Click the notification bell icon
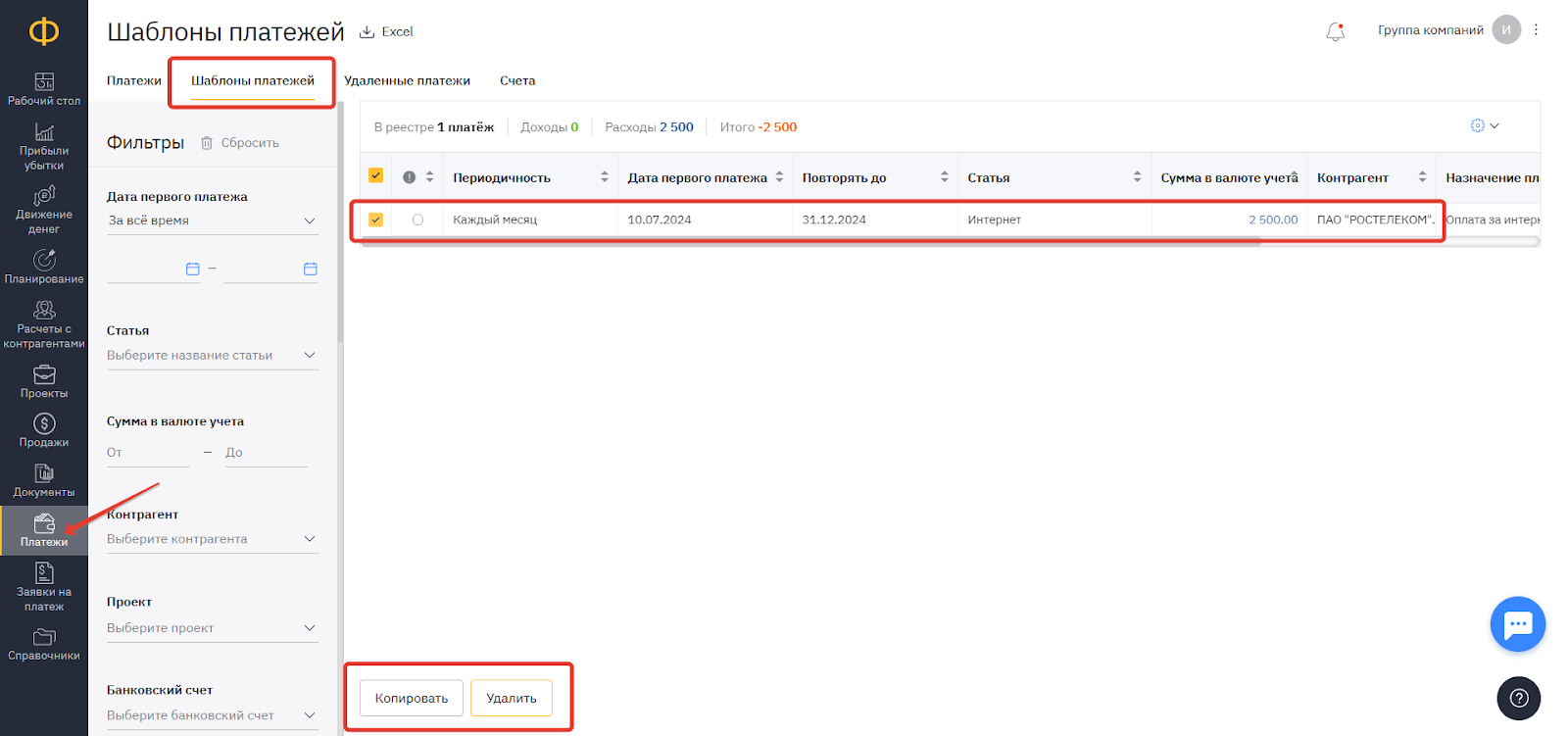The image size is (1568, 736). pos(1335,32)
